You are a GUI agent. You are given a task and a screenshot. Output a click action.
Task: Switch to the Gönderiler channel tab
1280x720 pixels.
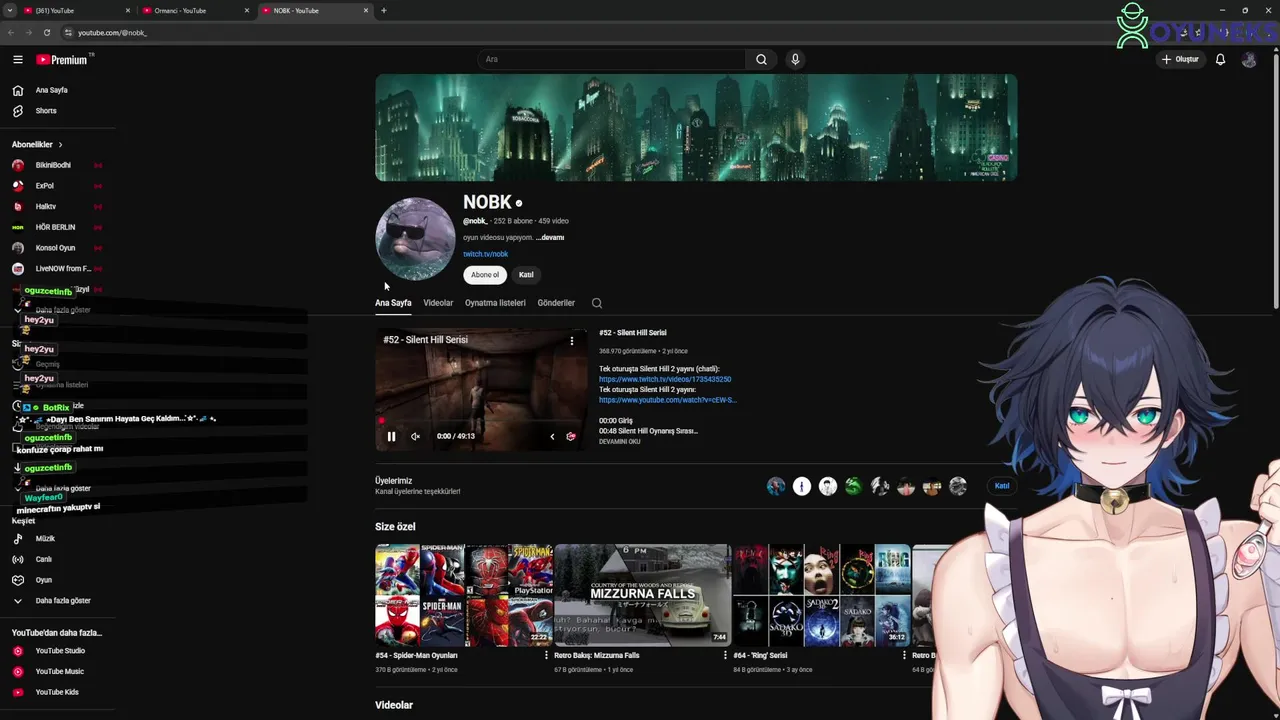tap(556, 303)
